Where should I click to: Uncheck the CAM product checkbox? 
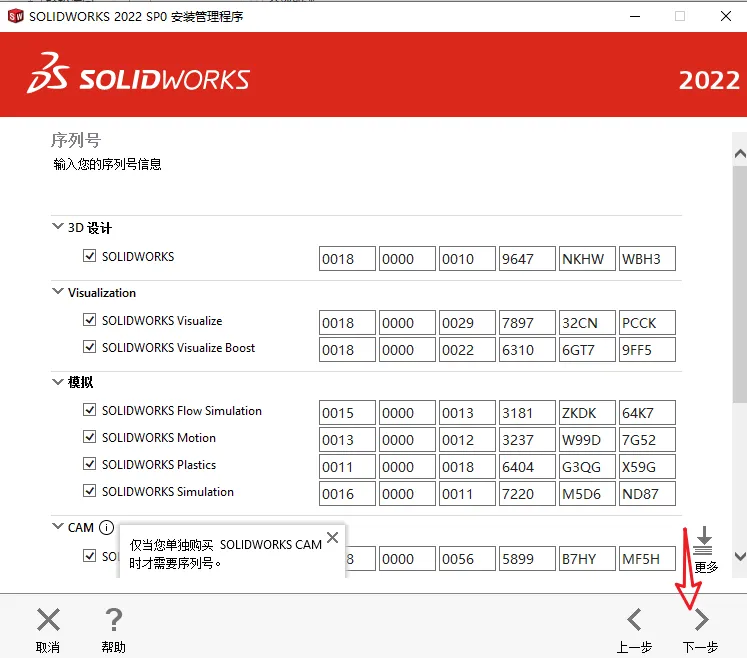89,556
